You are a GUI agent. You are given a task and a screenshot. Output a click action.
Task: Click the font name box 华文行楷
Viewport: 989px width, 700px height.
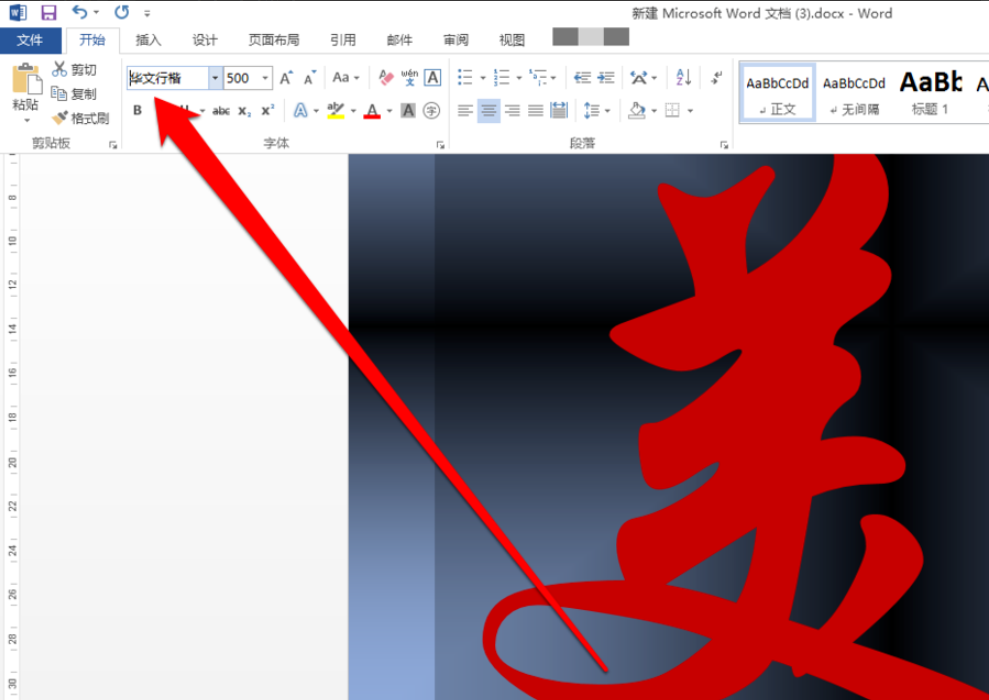[168, 78]
